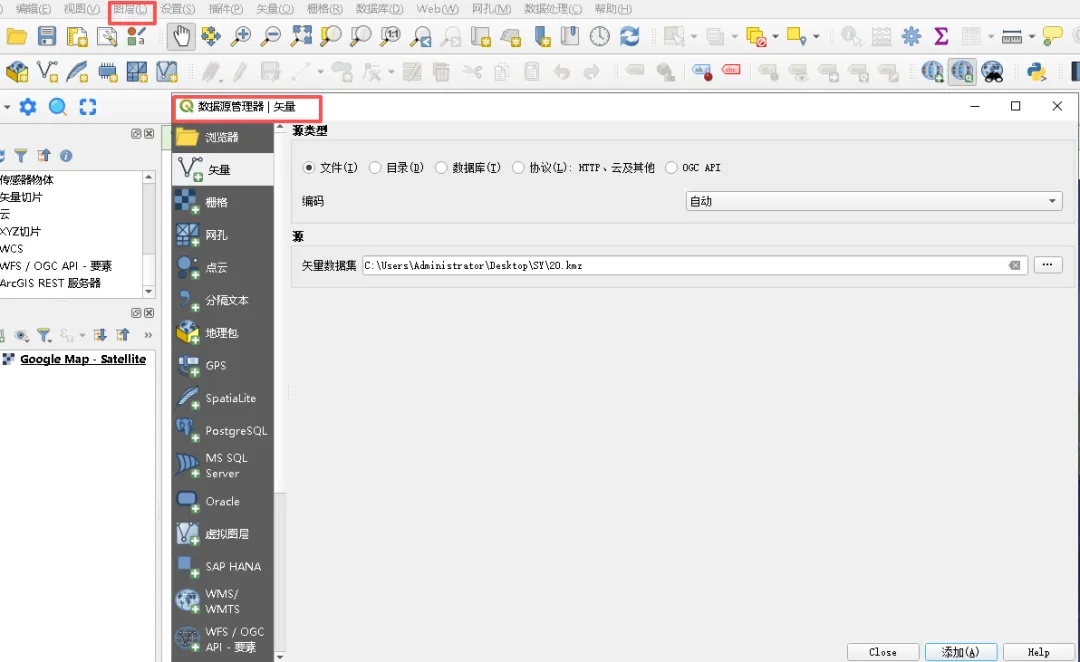This screenshot has width=1080, height=662.
Task: Open the 数据处理 Processing menu
Action: point(553,9)
